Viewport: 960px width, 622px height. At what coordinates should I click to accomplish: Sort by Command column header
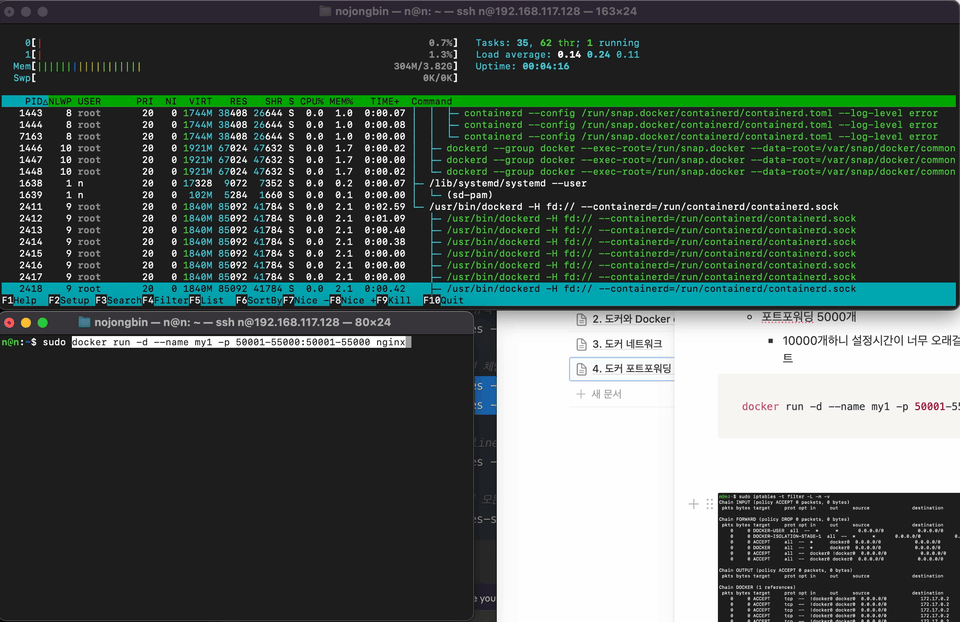point(432,102)
